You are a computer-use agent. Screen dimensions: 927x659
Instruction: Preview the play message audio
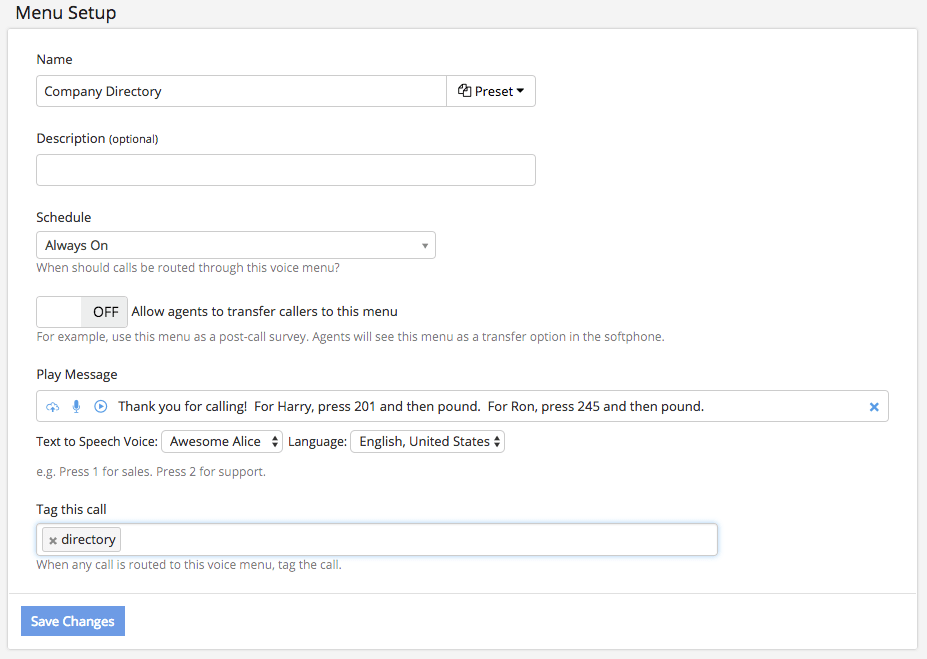click(x=99, y=406)
